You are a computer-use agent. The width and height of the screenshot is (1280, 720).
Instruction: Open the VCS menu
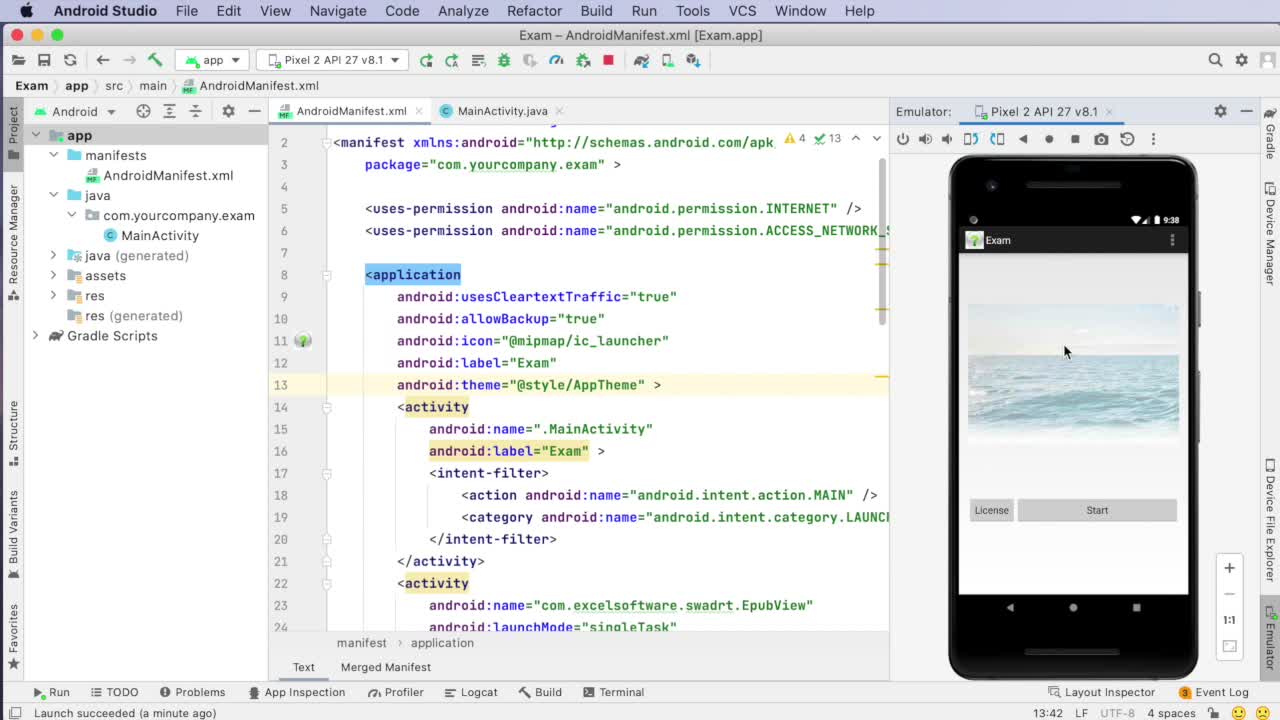[742, 11]
